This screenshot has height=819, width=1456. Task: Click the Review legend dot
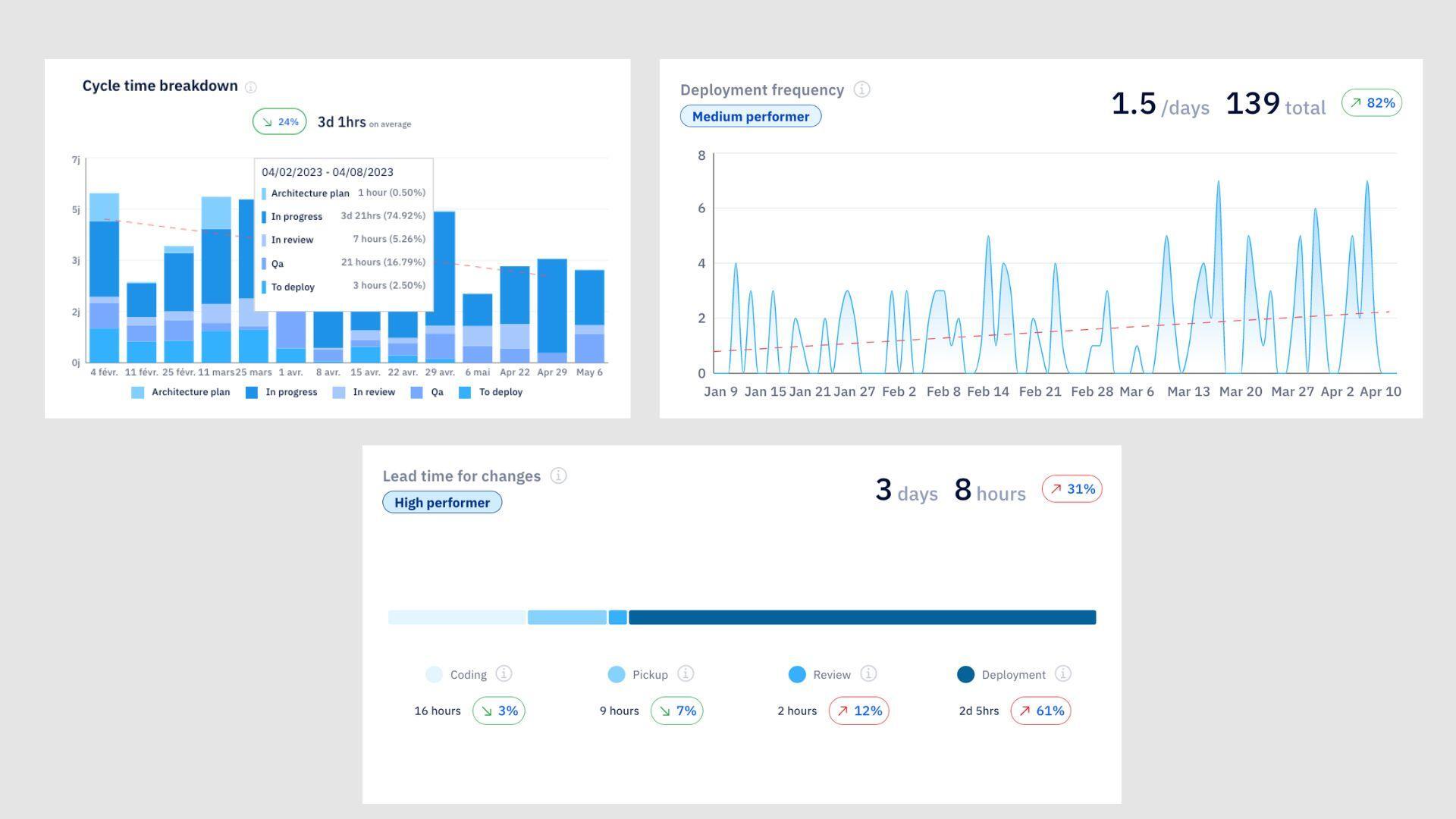(x=797, y=674)
